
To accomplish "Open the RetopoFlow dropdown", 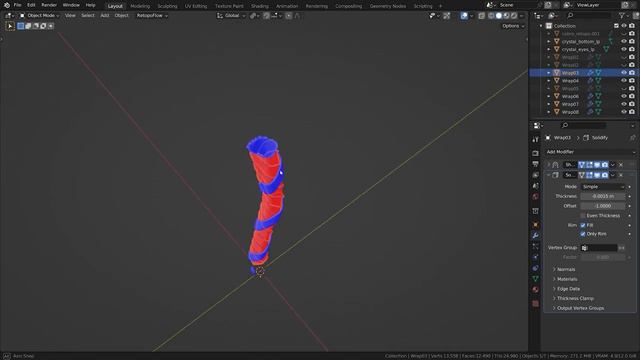I will point(152,16).
